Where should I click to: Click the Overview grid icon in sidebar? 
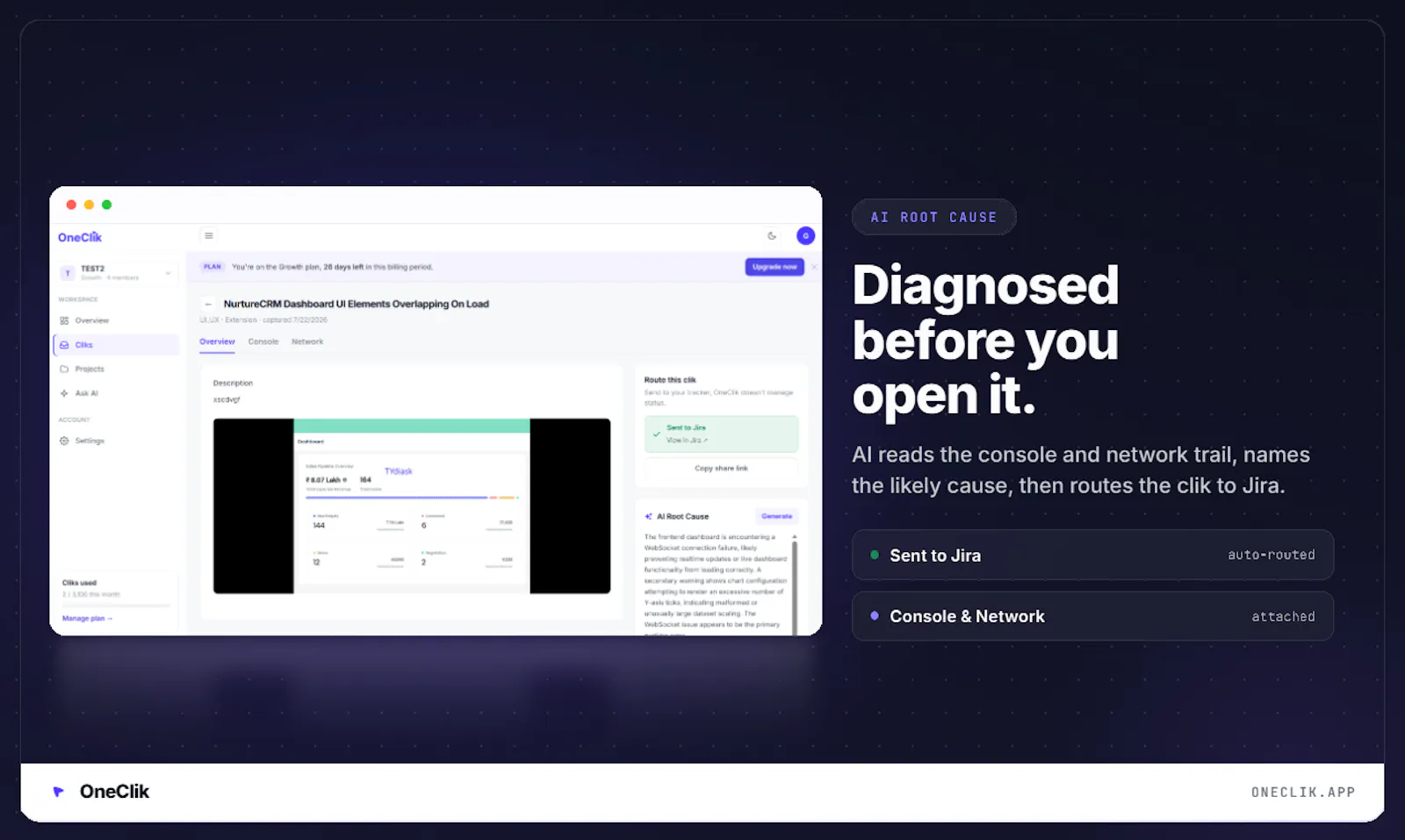[x=64, y=320]
